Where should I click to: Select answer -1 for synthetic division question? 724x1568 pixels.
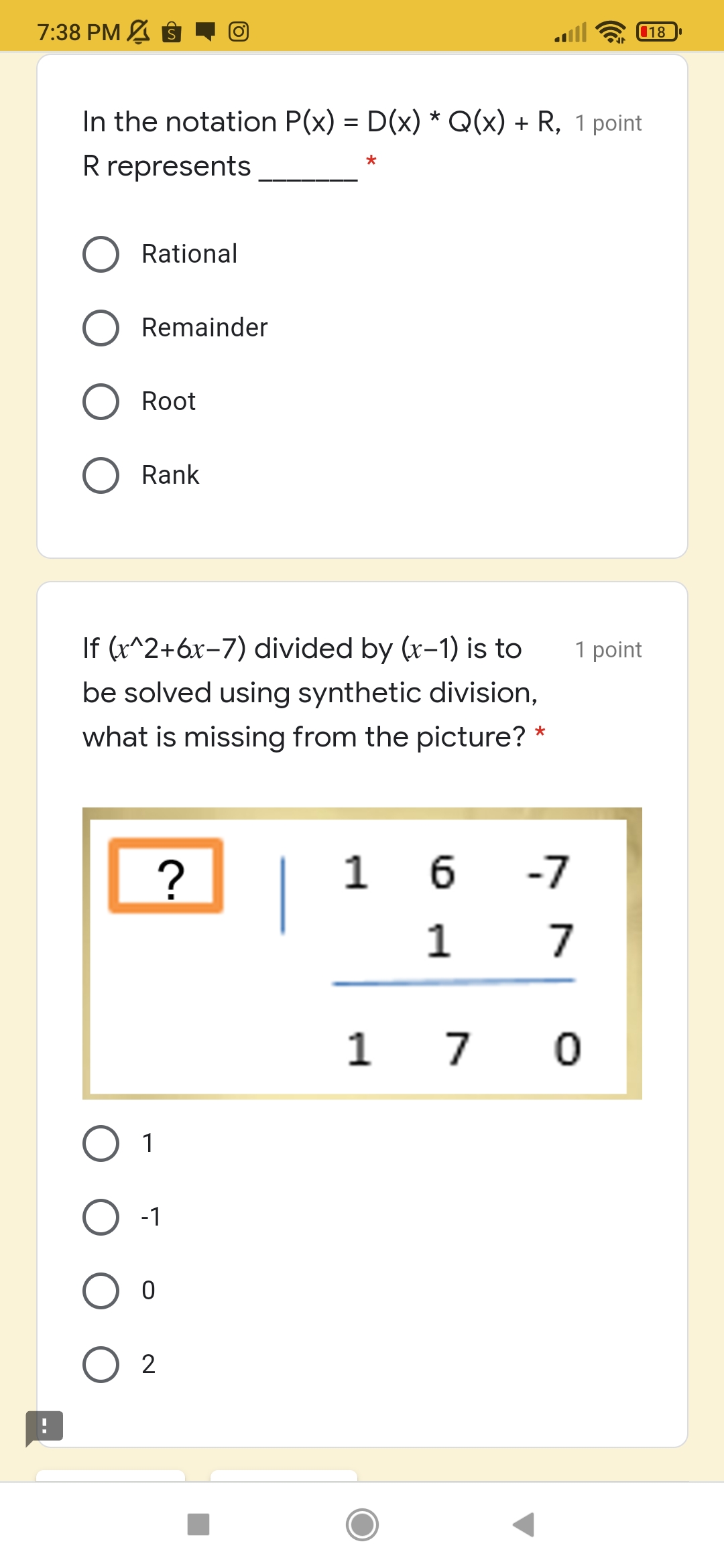click(101, 1218)
